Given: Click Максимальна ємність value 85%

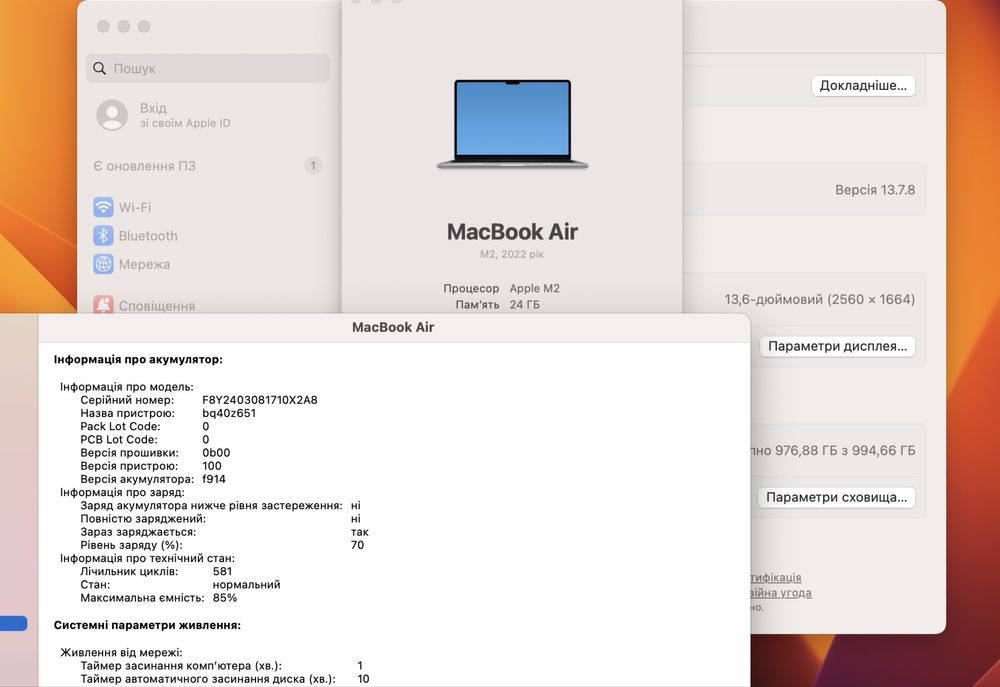Looking at the screenshot, I should click(224, 598).
